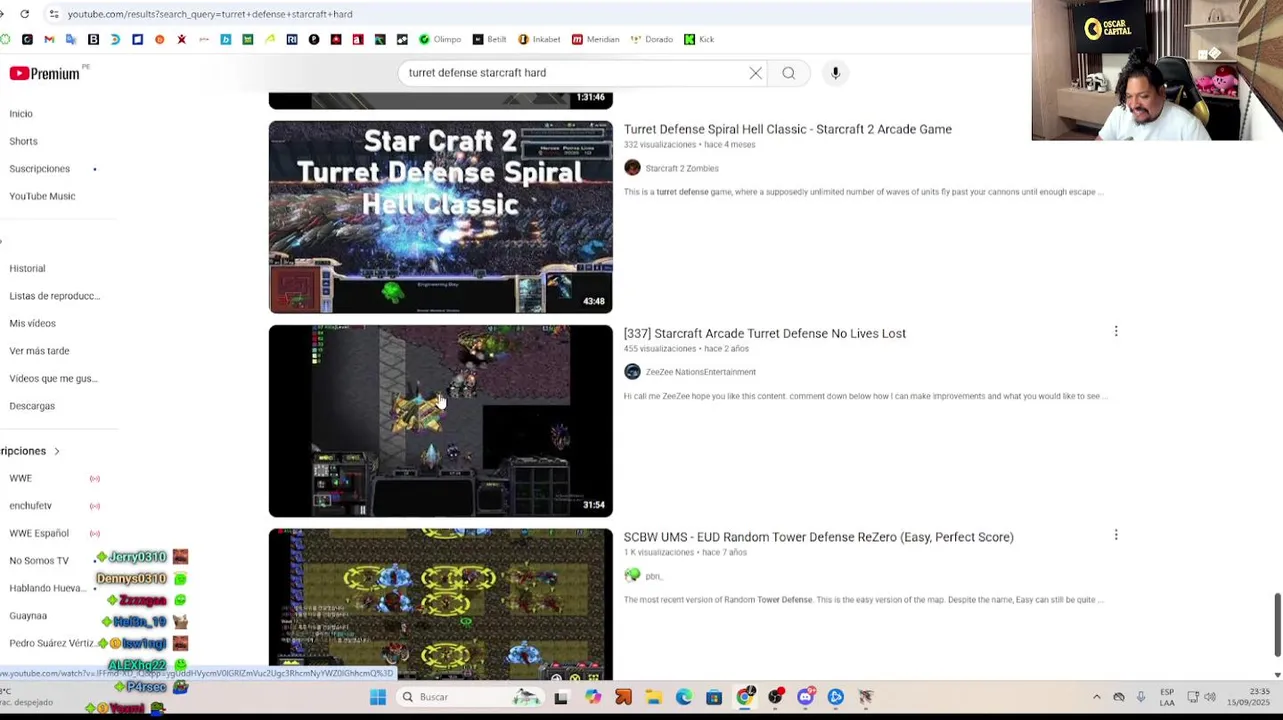Screen dimensions: 1283x720
Task: Expand the Suscripciones section chevron
Action: 57,451
